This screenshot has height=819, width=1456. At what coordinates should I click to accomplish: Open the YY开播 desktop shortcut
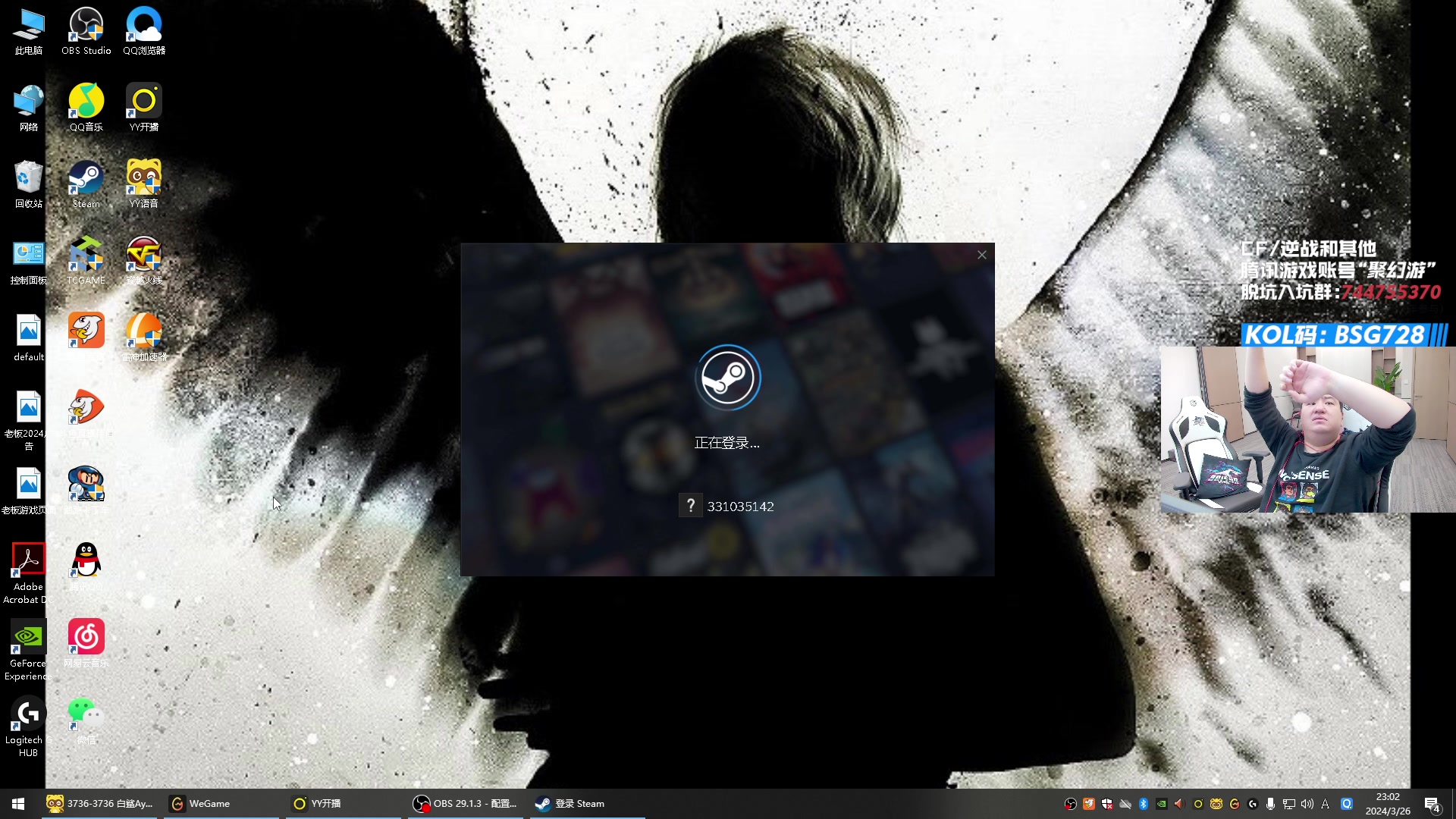click(144, 108)
